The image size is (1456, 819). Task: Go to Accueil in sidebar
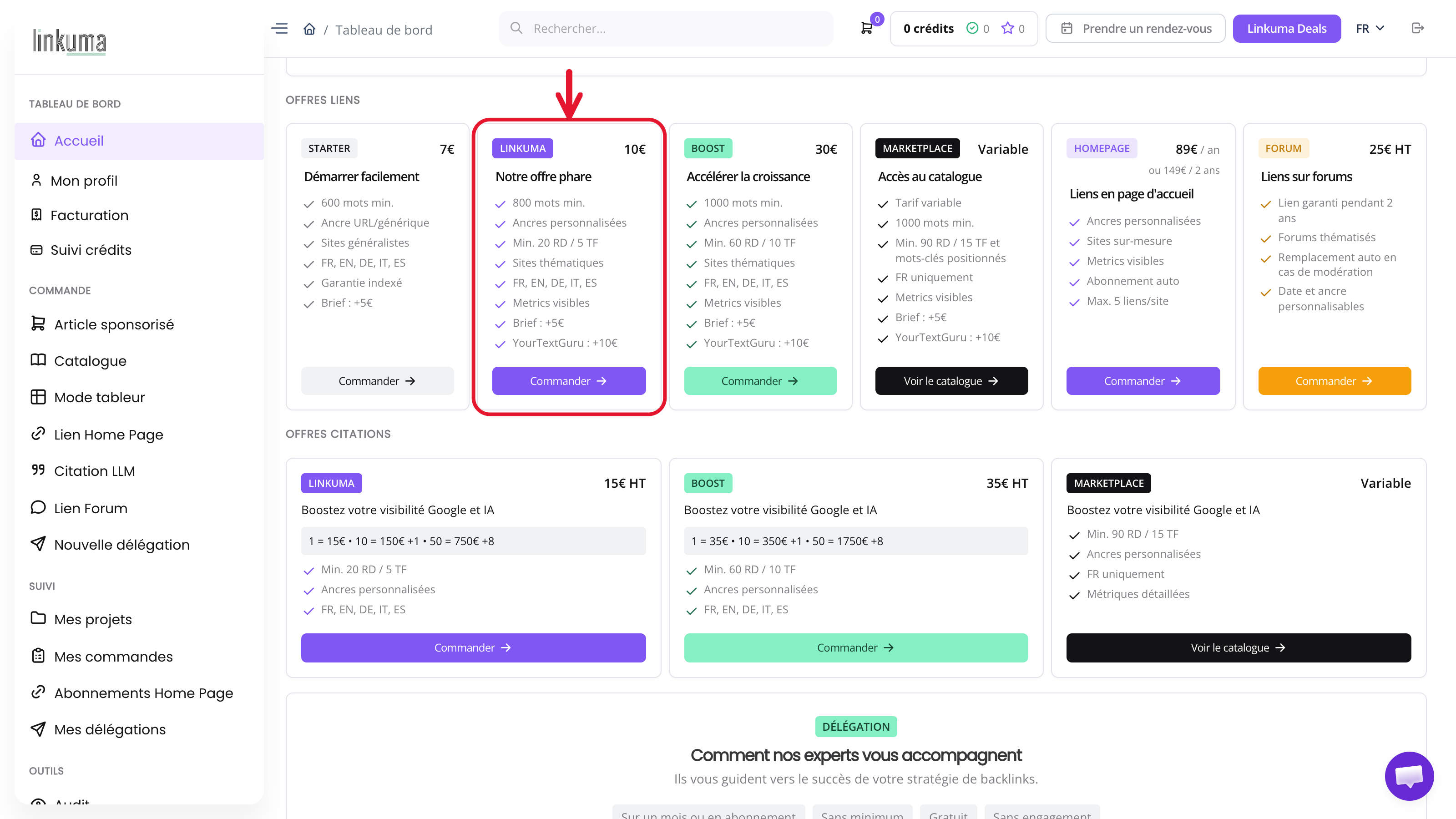tap(139, 141)
